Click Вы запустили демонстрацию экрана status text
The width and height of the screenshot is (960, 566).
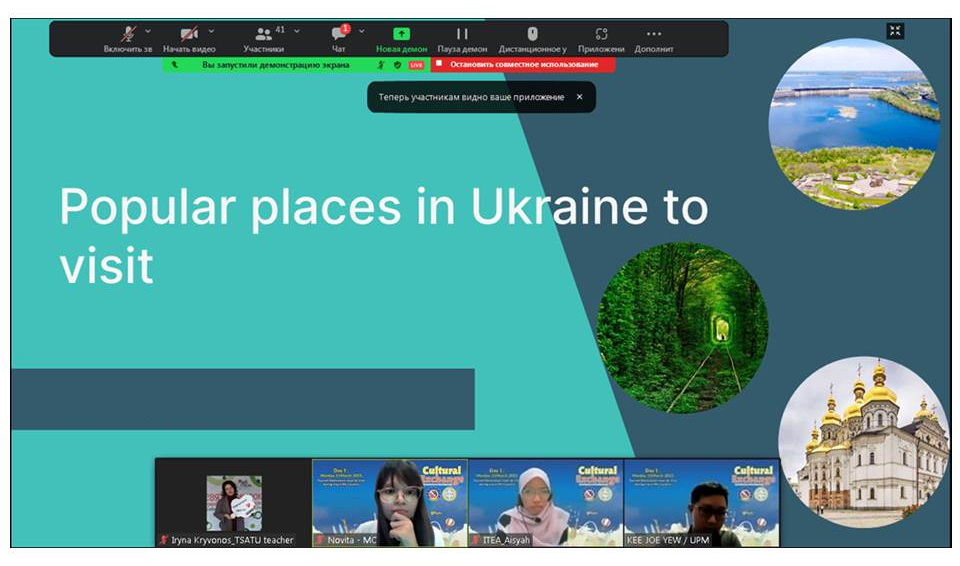tap(276, 64)
